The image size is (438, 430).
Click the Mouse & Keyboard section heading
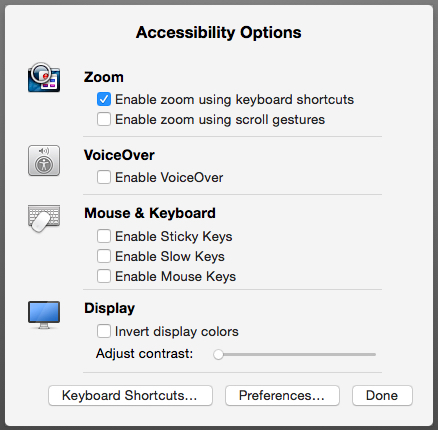click(x=150, y=213)
